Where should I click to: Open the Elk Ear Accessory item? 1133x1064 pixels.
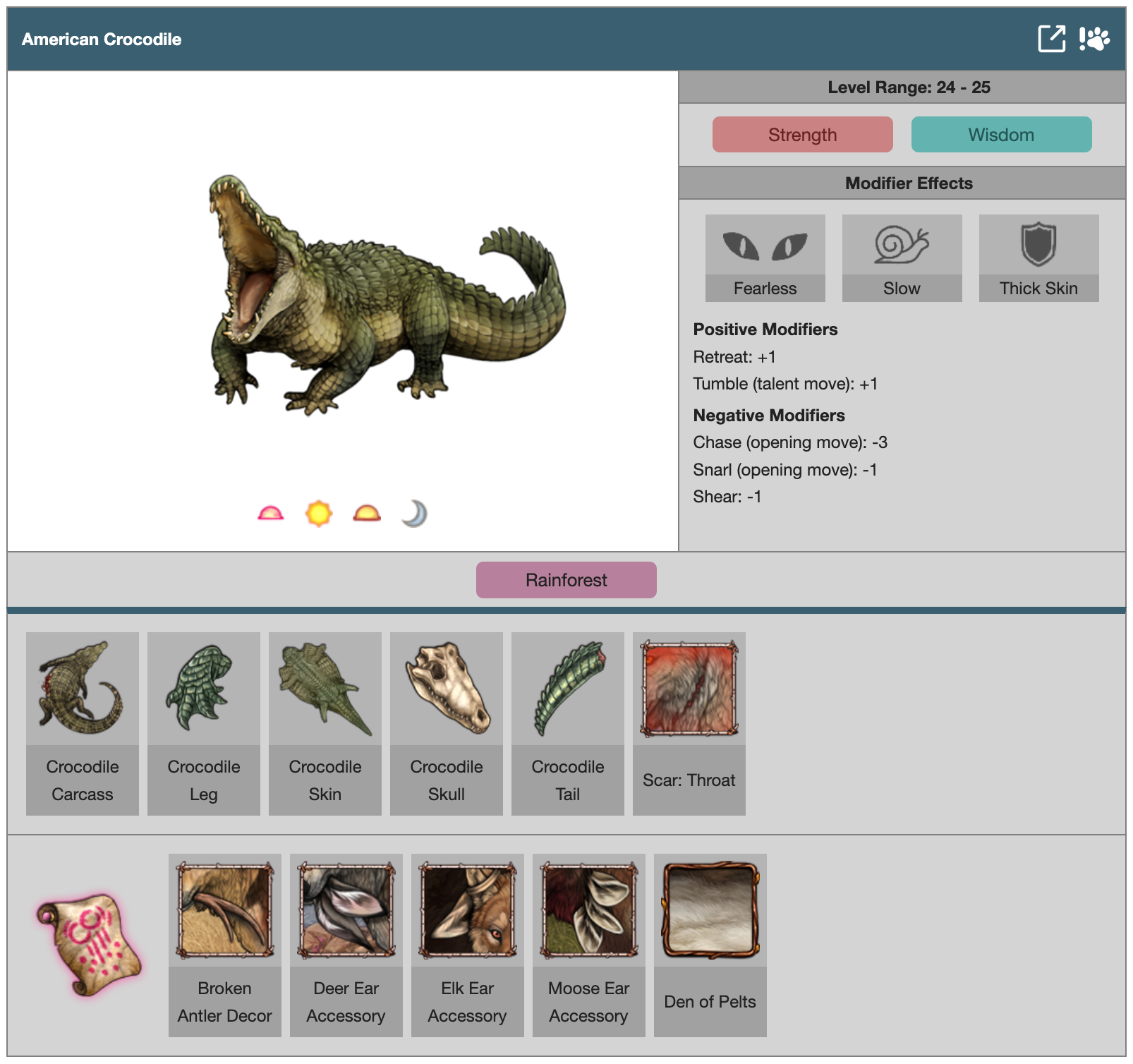[468, 945]
